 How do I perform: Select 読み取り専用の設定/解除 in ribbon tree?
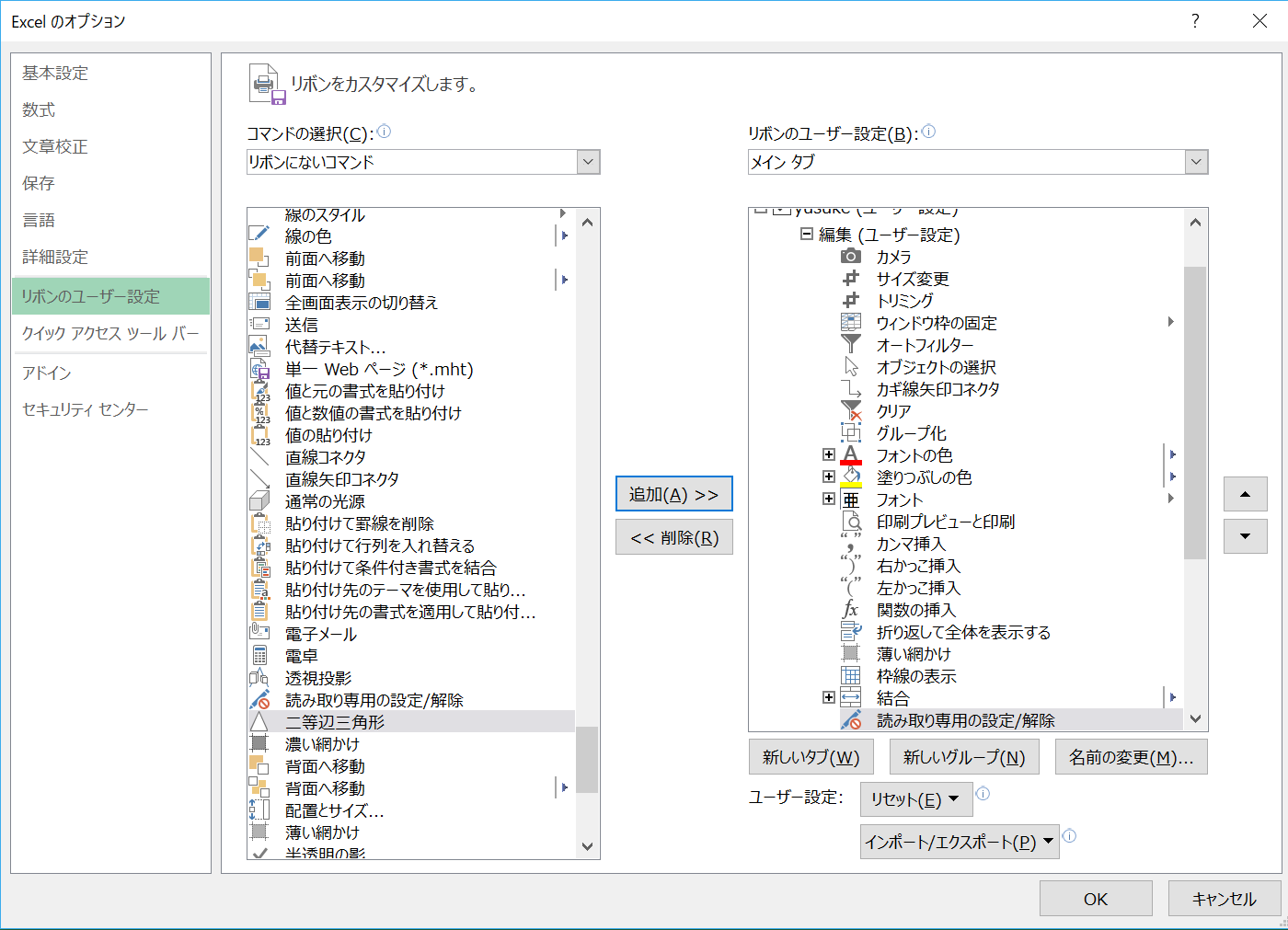coord(966,720)
